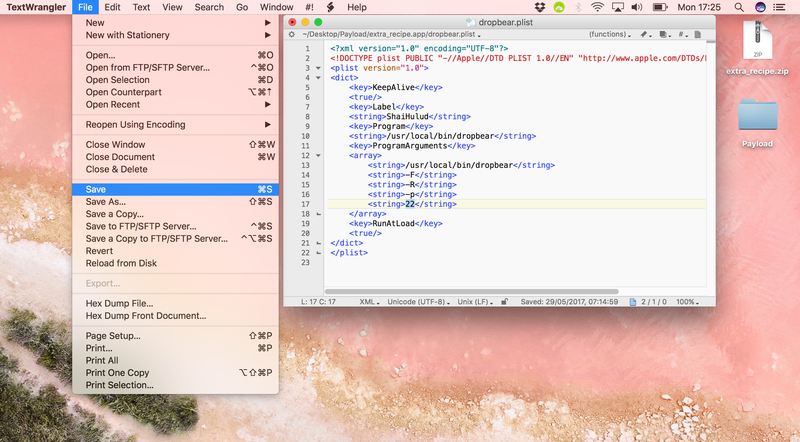Open the file path dropdown in the navigation bar
The height and width of the screenshot is (442, 800).
[391, 34]
